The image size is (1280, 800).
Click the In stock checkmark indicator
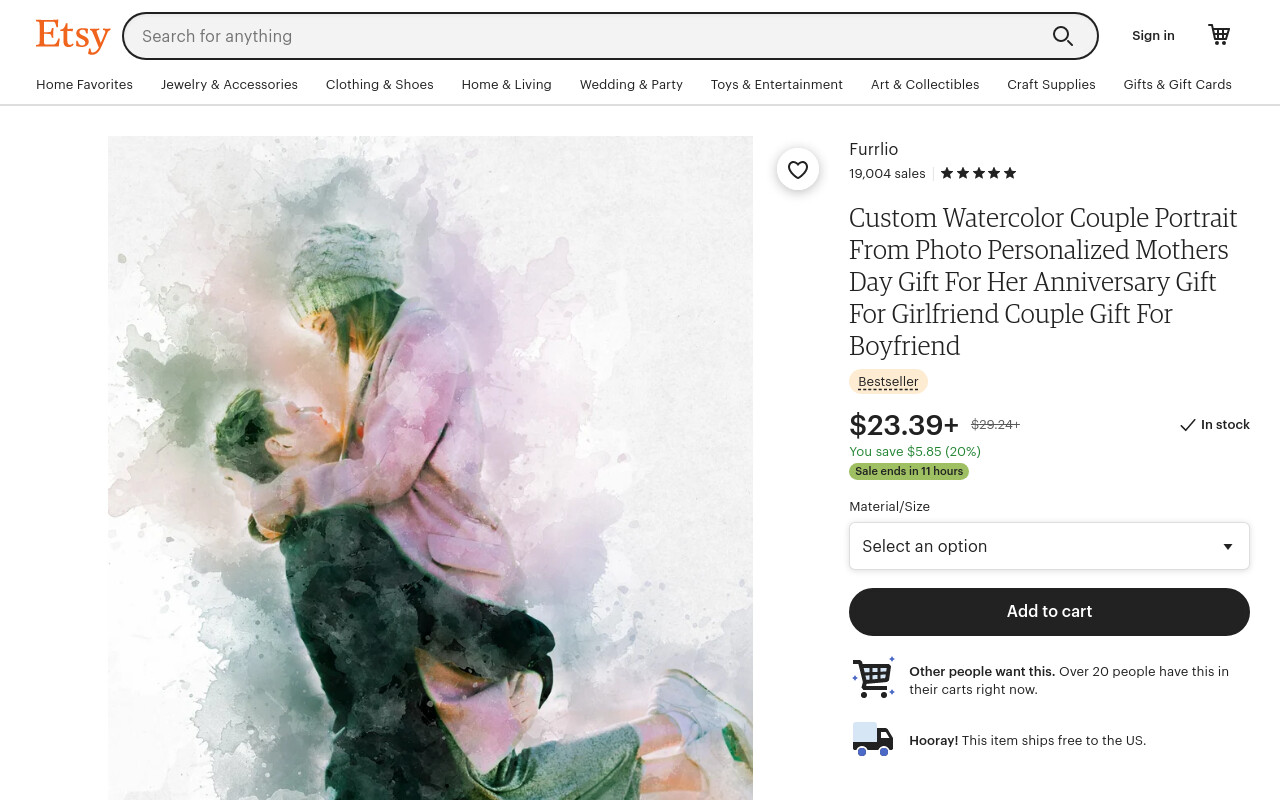[1214, 425]
